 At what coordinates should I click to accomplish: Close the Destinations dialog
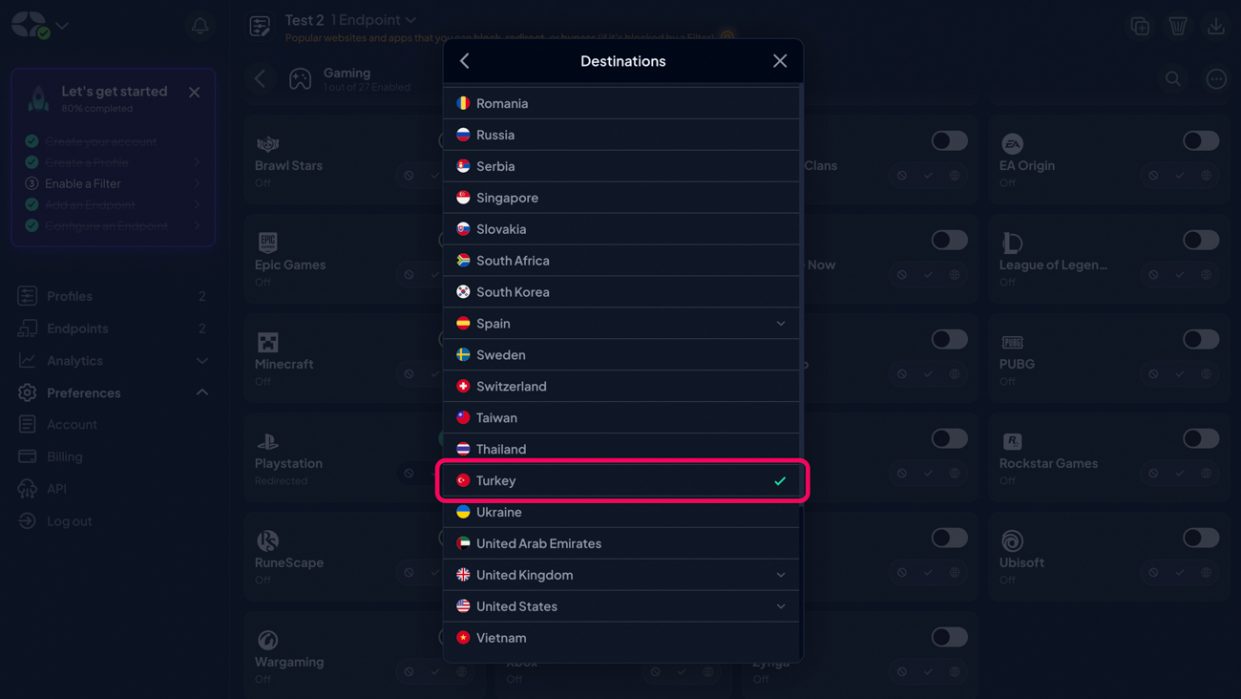[780, 61]
